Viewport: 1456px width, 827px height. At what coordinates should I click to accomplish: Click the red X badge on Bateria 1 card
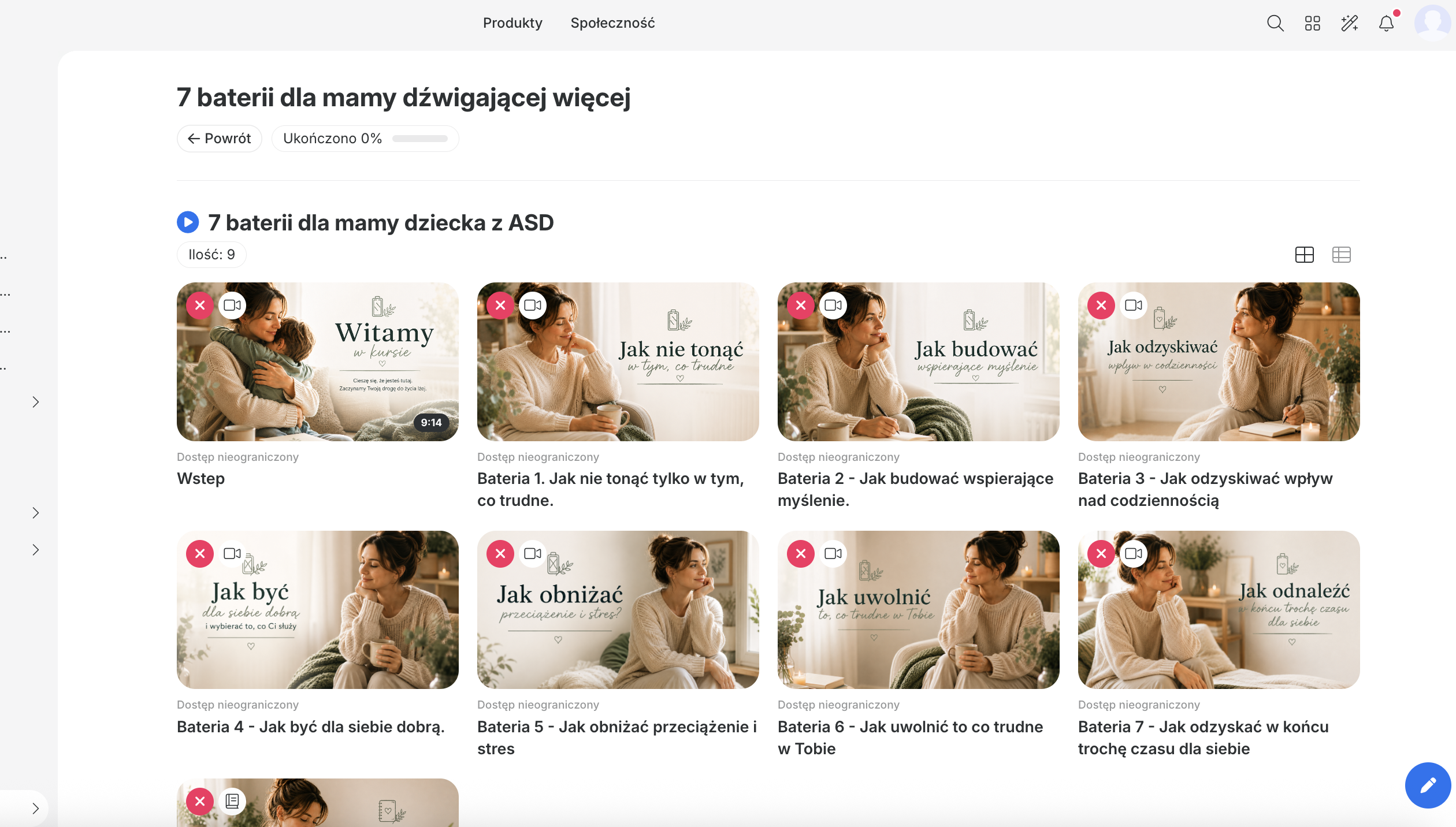click(500, 305)
